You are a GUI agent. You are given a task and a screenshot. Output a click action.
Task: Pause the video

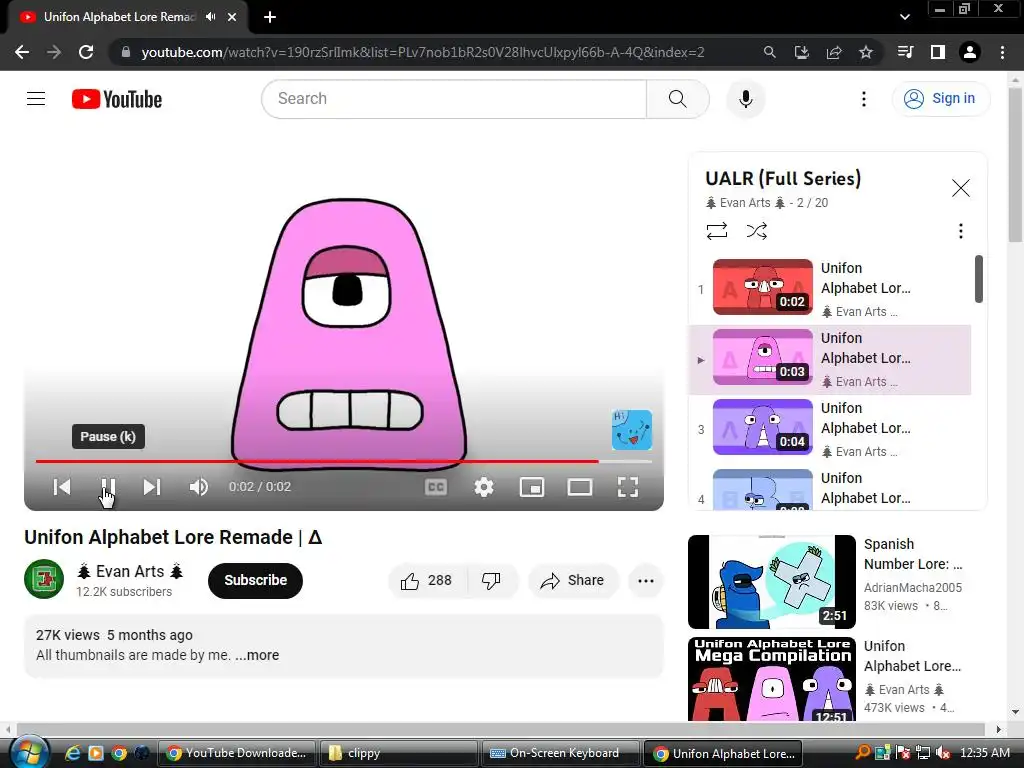point(108,487)
